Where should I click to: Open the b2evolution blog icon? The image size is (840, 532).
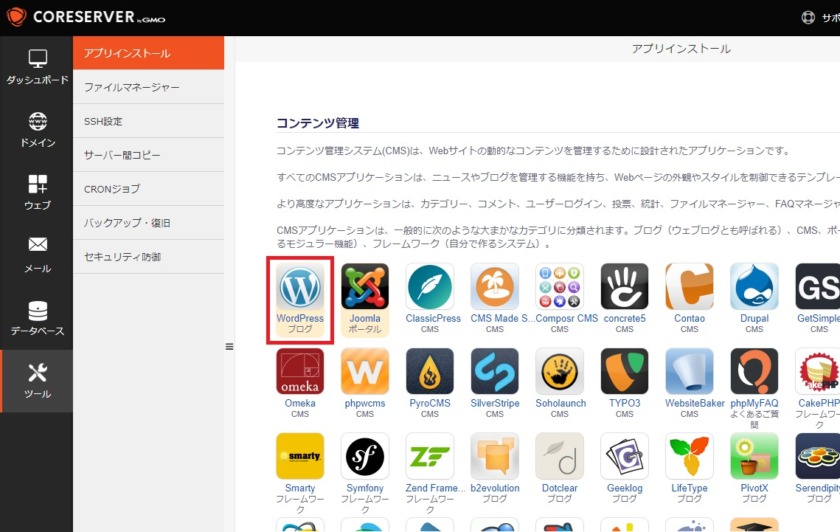pyautogui.click(x=494, y=456)
